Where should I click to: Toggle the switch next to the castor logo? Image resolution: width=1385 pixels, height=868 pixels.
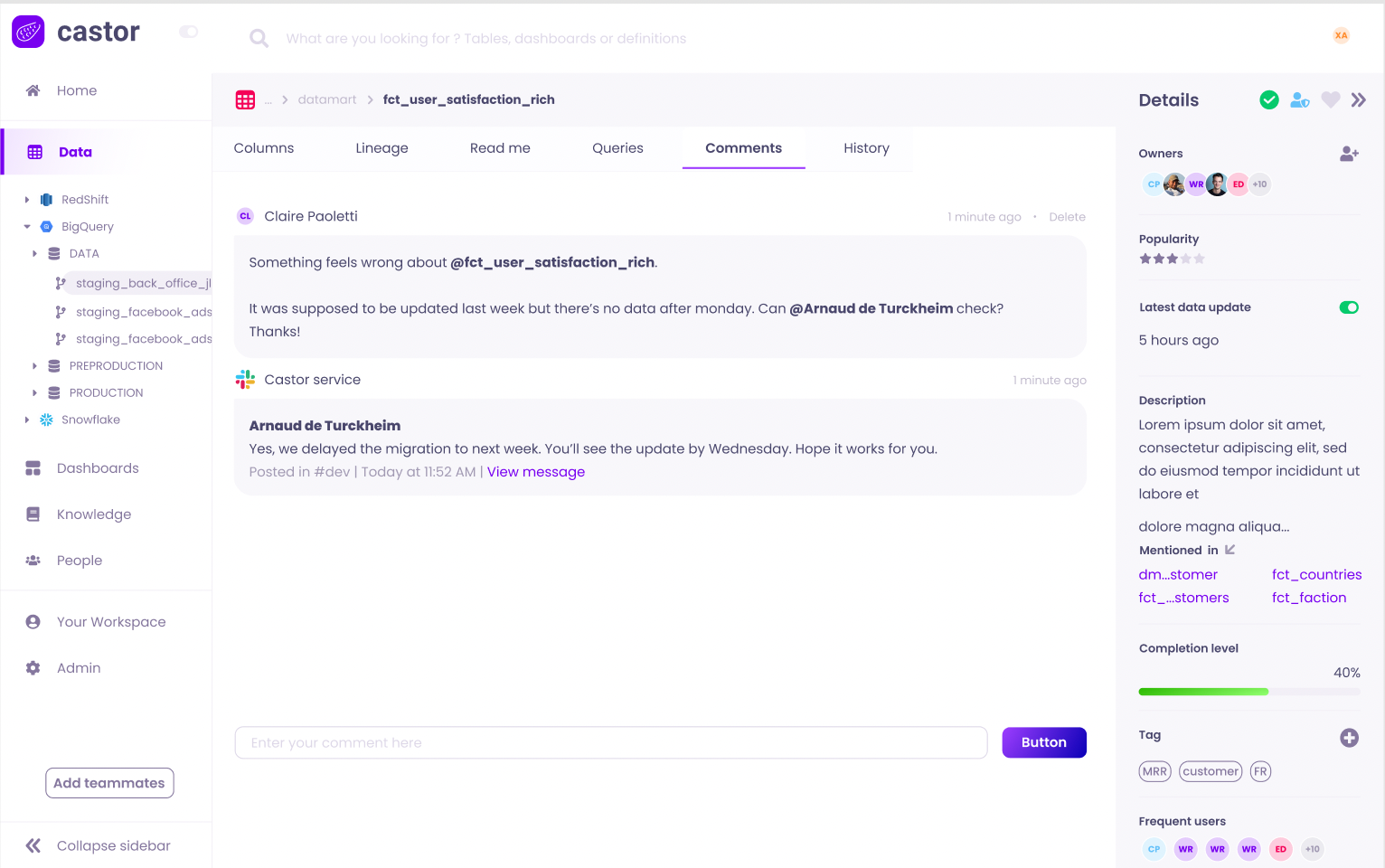[188, 32]
